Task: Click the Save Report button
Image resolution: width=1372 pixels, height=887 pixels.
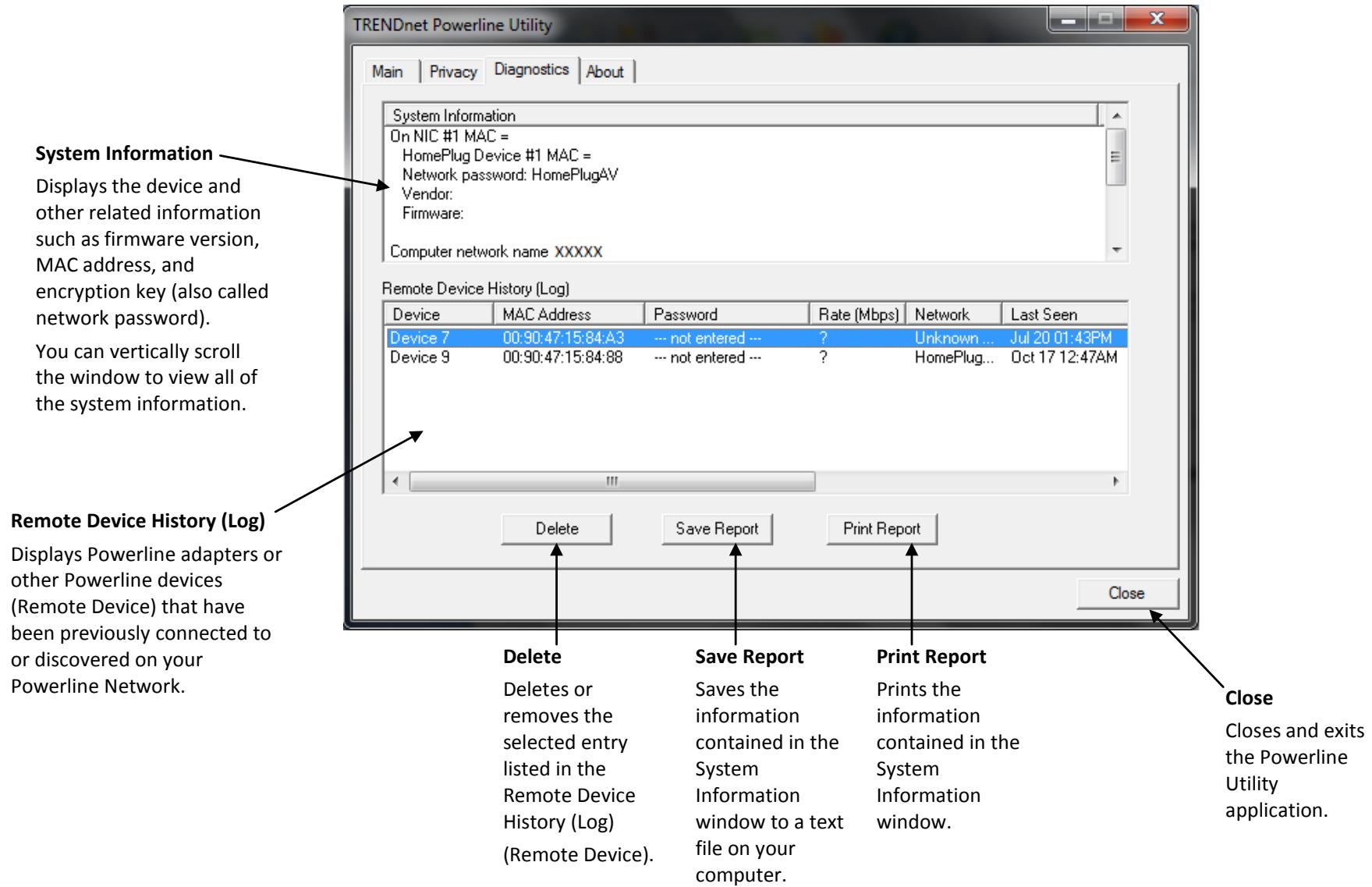Action: click(x=717, y=529)
